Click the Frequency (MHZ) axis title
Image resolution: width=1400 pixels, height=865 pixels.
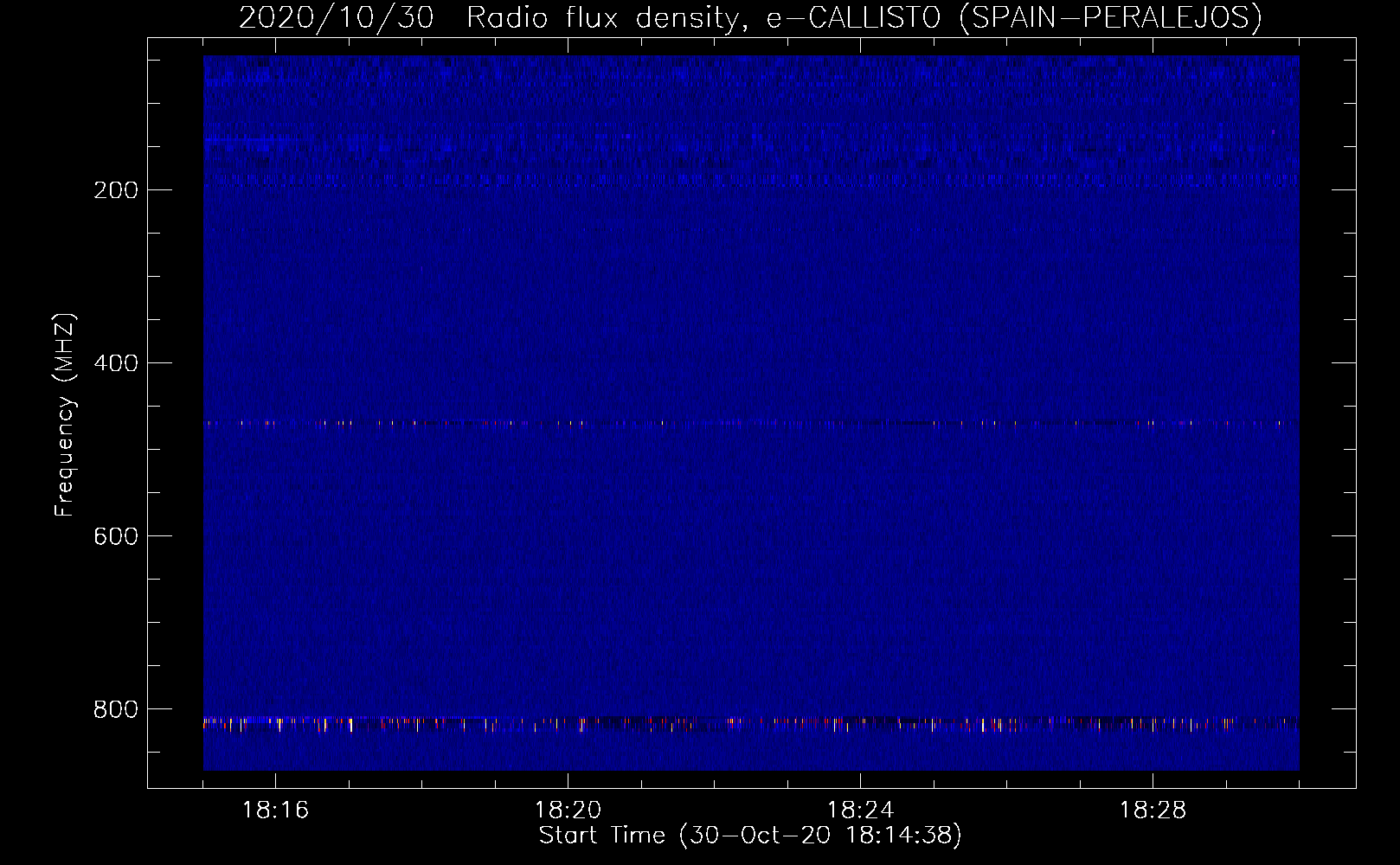pyautogui.click(x=65, y=415)
